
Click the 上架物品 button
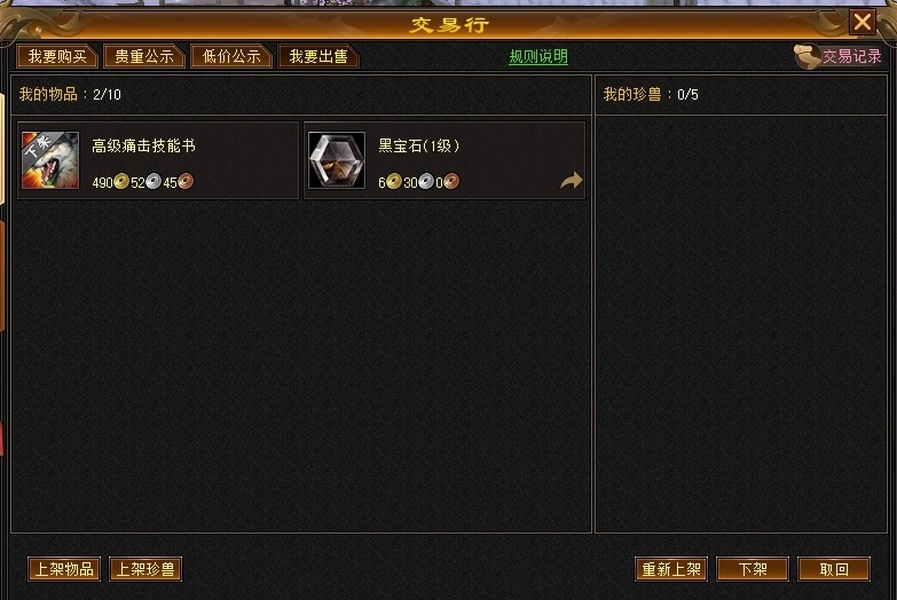pos(64,569)
